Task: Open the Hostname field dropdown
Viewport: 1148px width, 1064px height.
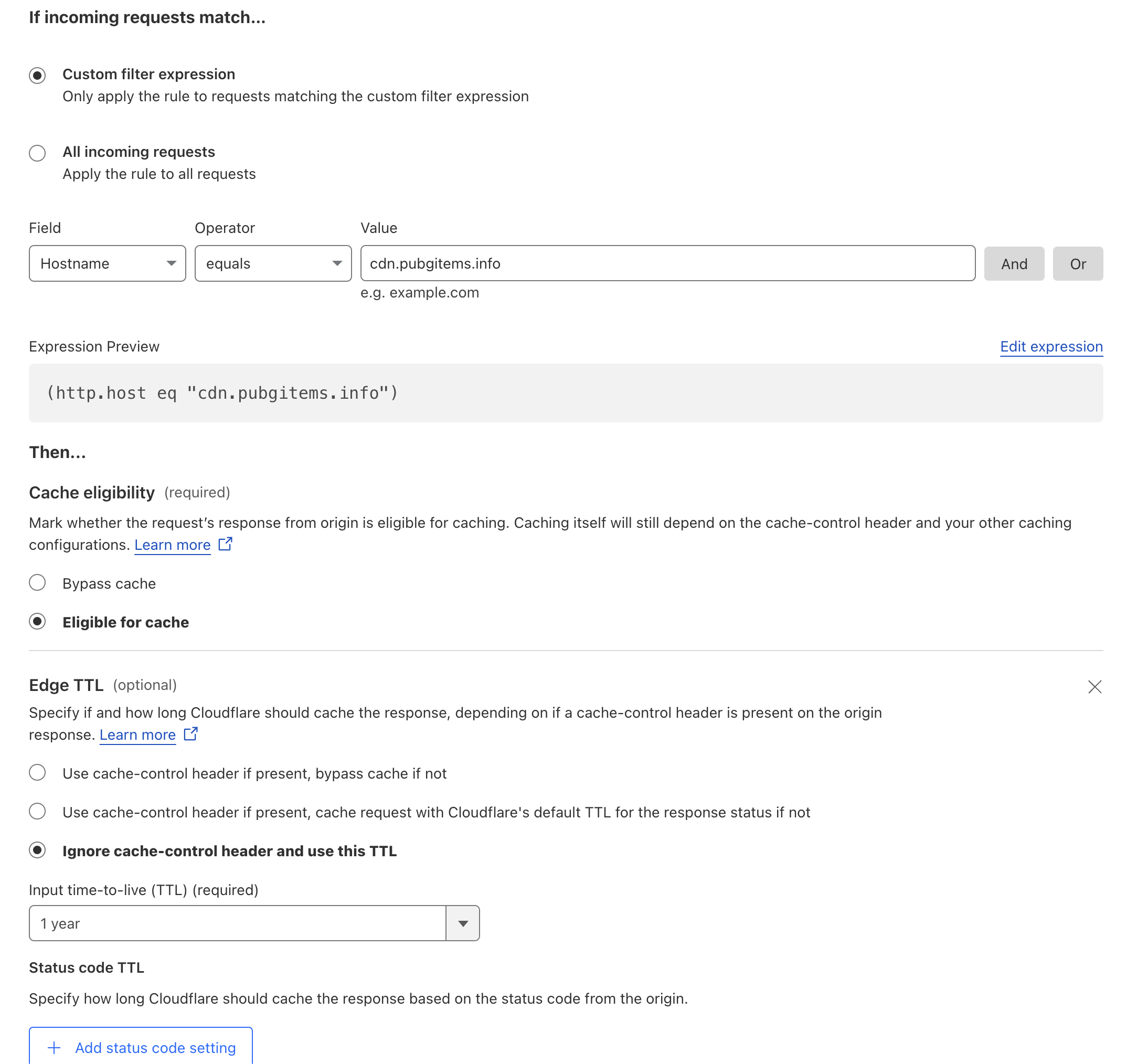Action: pos(107,264)
